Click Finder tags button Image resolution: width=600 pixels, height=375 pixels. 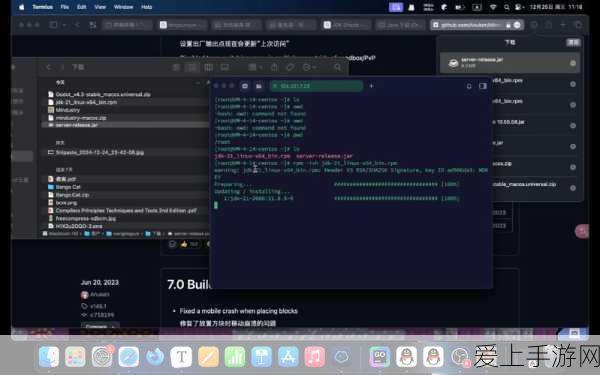[290, 67]
